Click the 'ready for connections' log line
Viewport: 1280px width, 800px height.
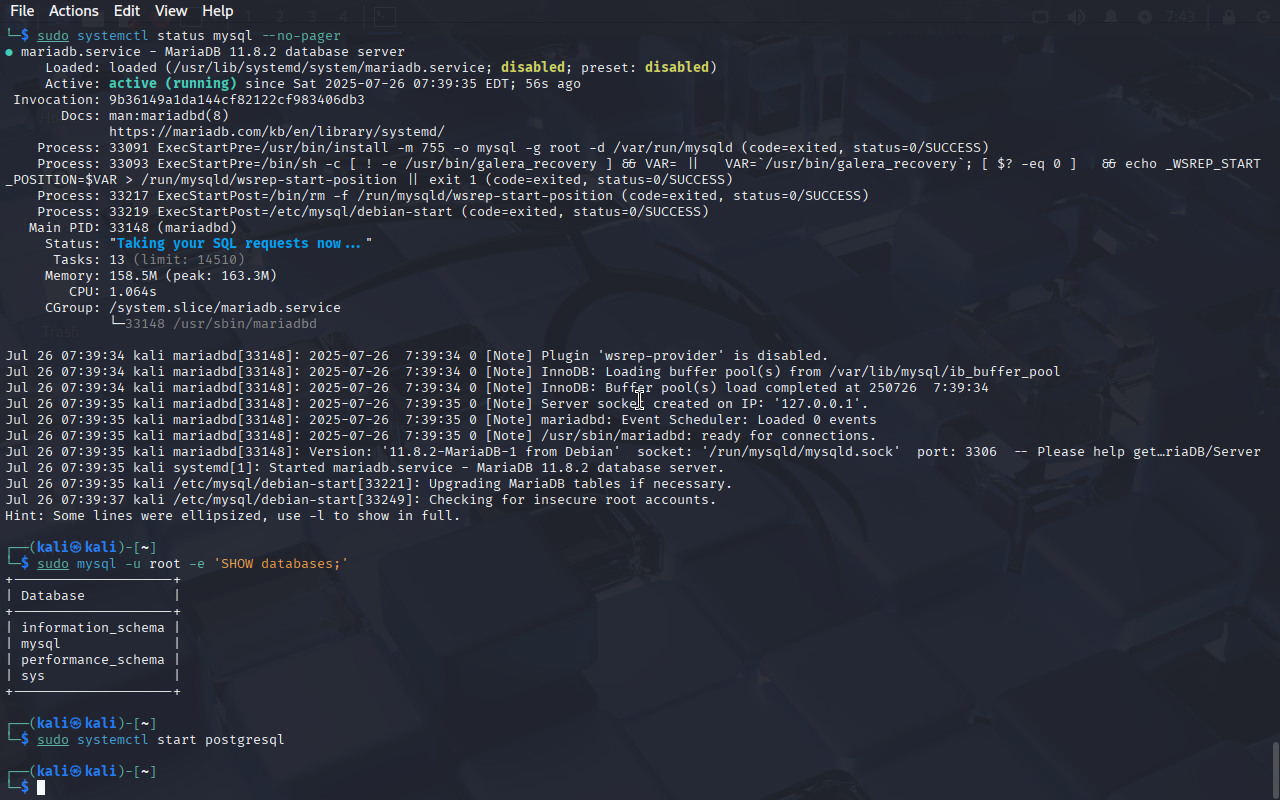tap(441, 436)
